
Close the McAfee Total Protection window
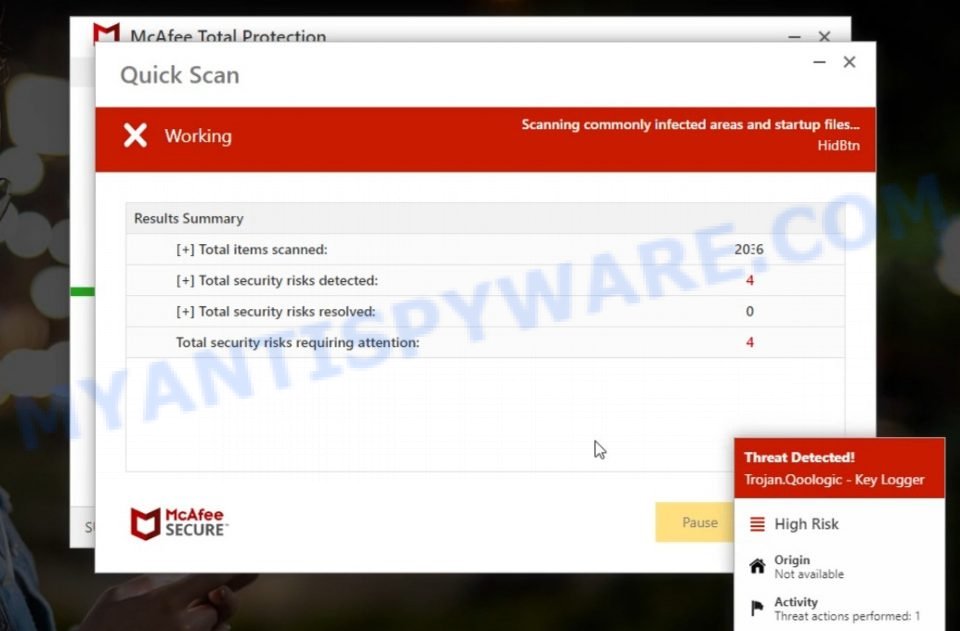825,36
